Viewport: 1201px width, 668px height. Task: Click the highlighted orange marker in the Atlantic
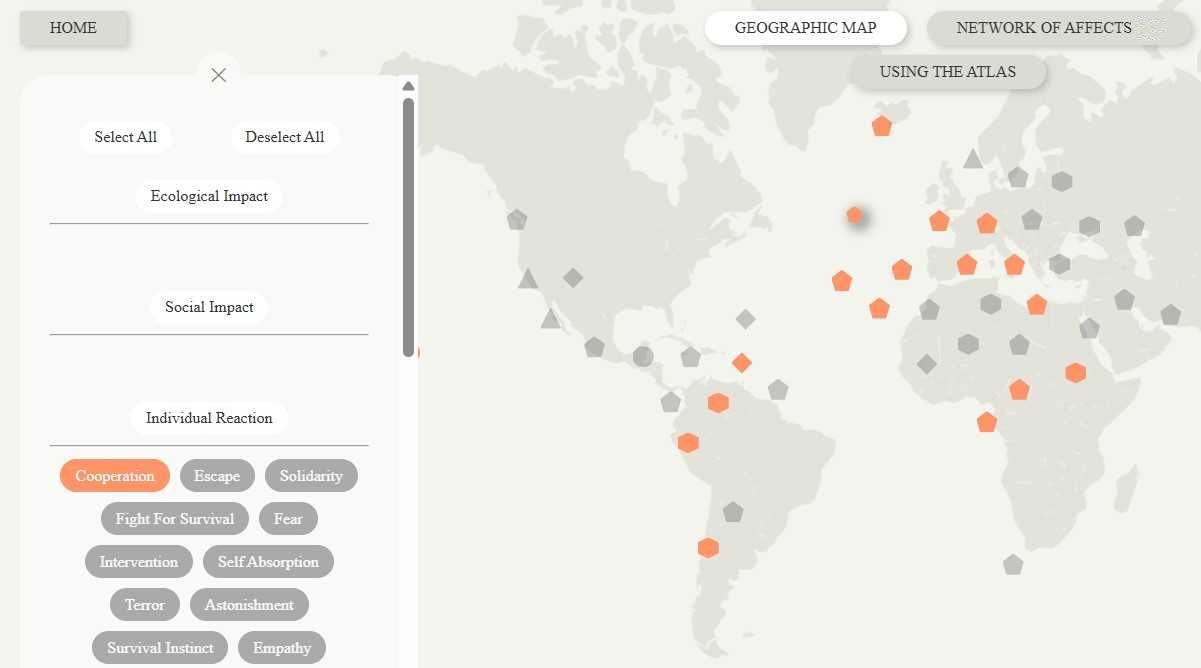(x=855, y=215)
